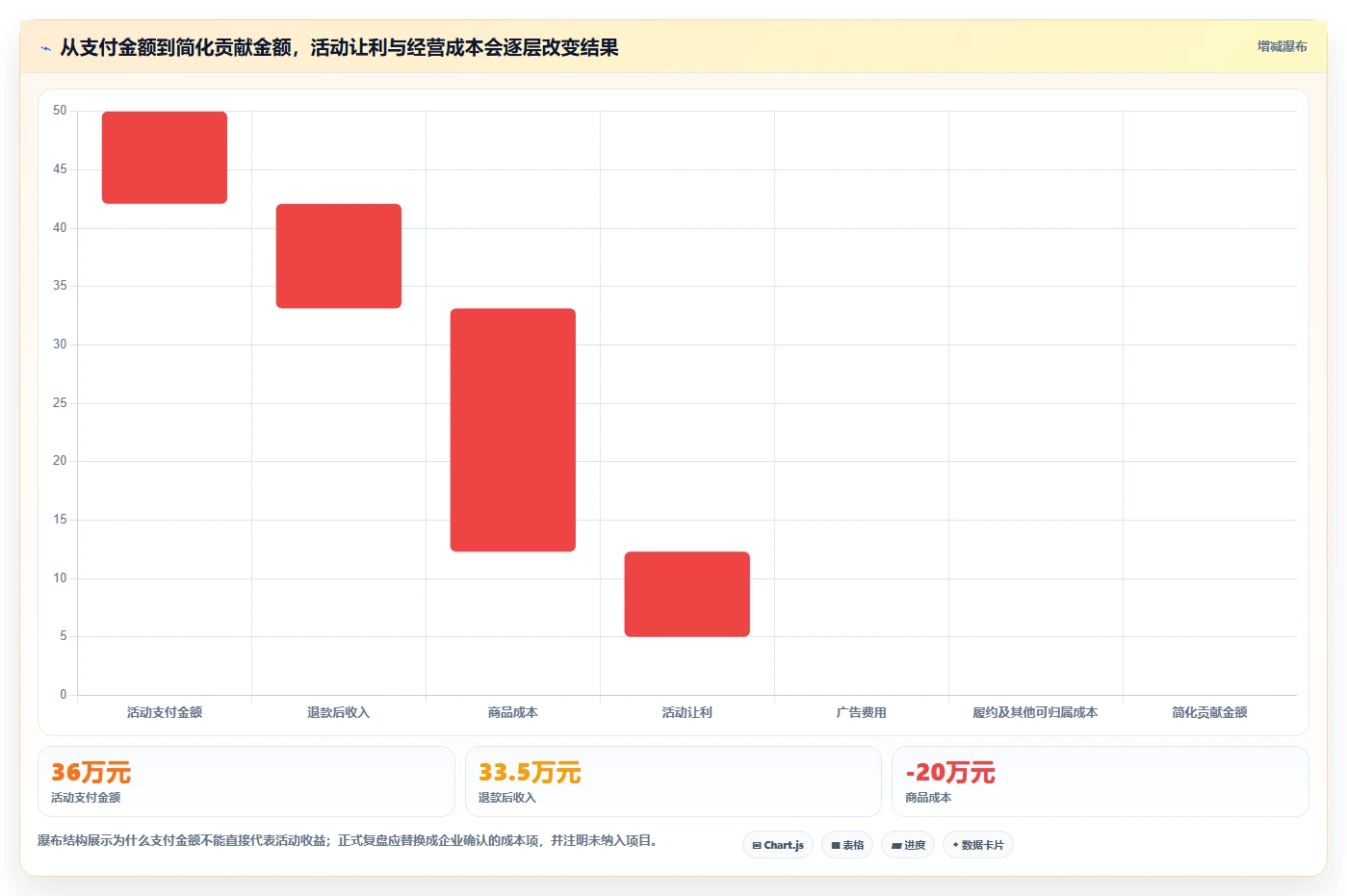Click the 表格 tag
The width and height of the screenshot is (1347, 896).
tap(847, 845)
